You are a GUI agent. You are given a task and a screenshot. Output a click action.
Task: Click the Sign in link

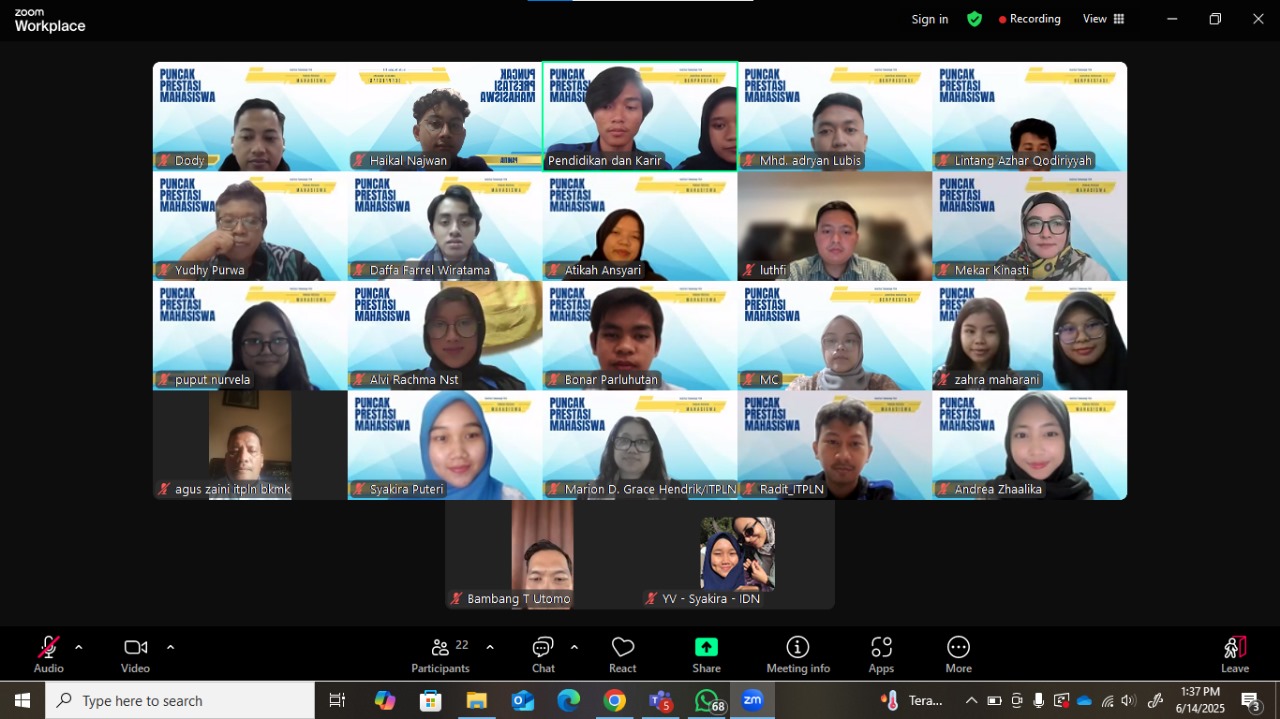pyautogui.click(x=929, y=19)
